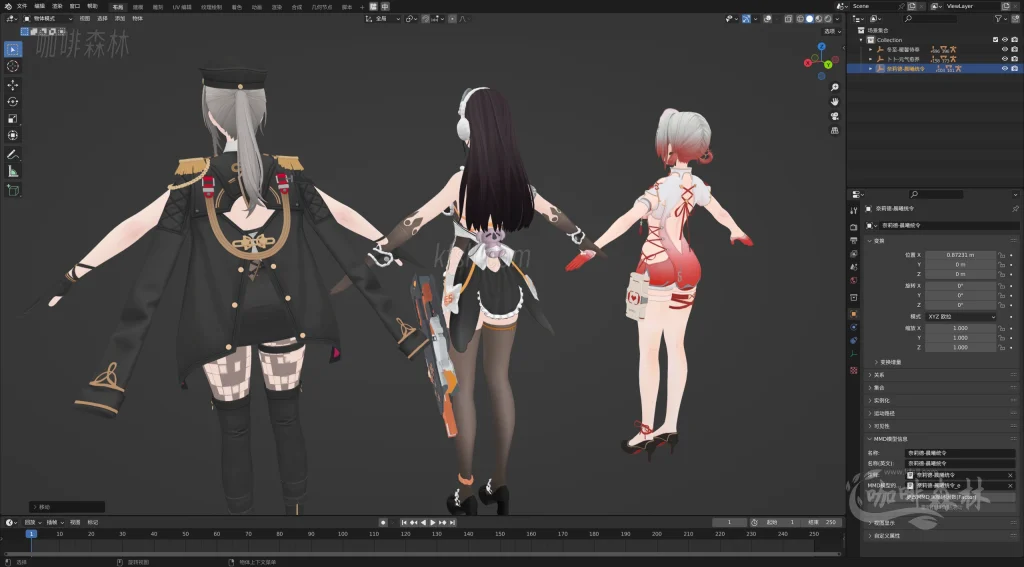Screen dimensions: 1024x567
Task: Click the green Y axis on gizmo
Action: (827, 65)
